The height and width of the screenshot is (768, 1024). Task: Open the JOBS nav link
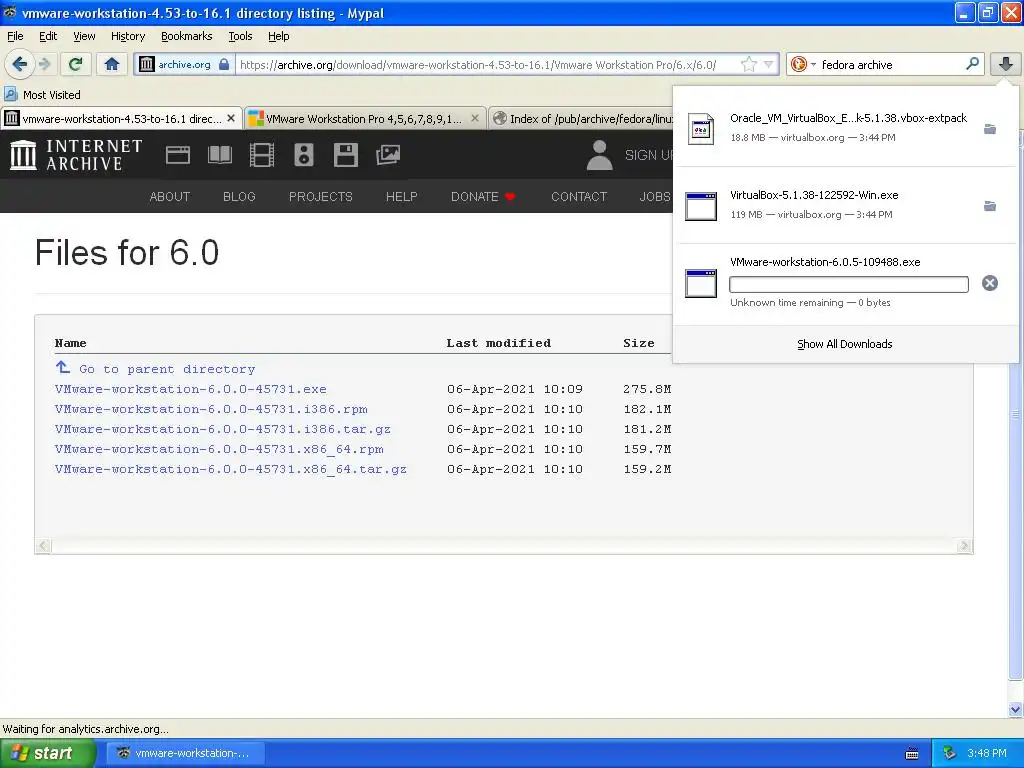pyautogui.click(x=655, y=197)
